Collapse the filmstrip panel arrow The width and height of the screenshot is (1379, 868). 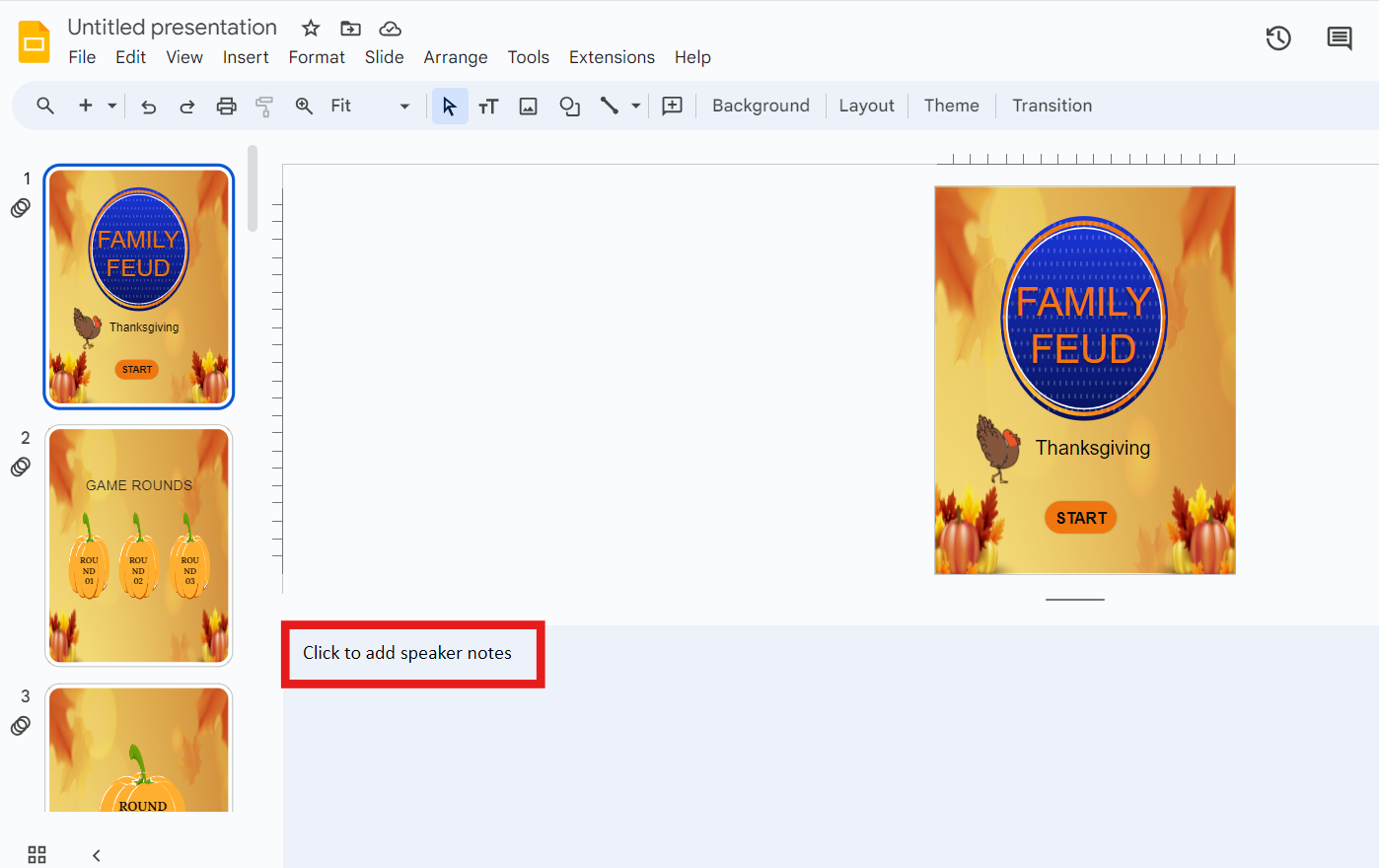coord(96,855)
